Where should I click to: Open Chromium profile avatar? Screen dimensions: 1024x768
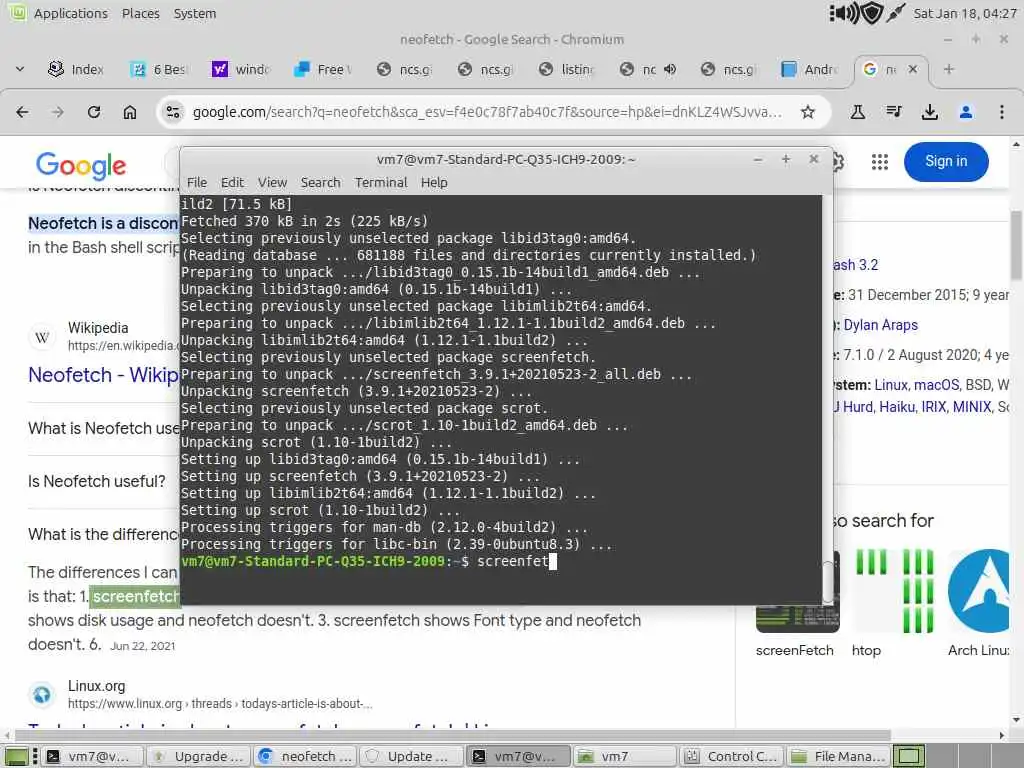coord(965,112)
